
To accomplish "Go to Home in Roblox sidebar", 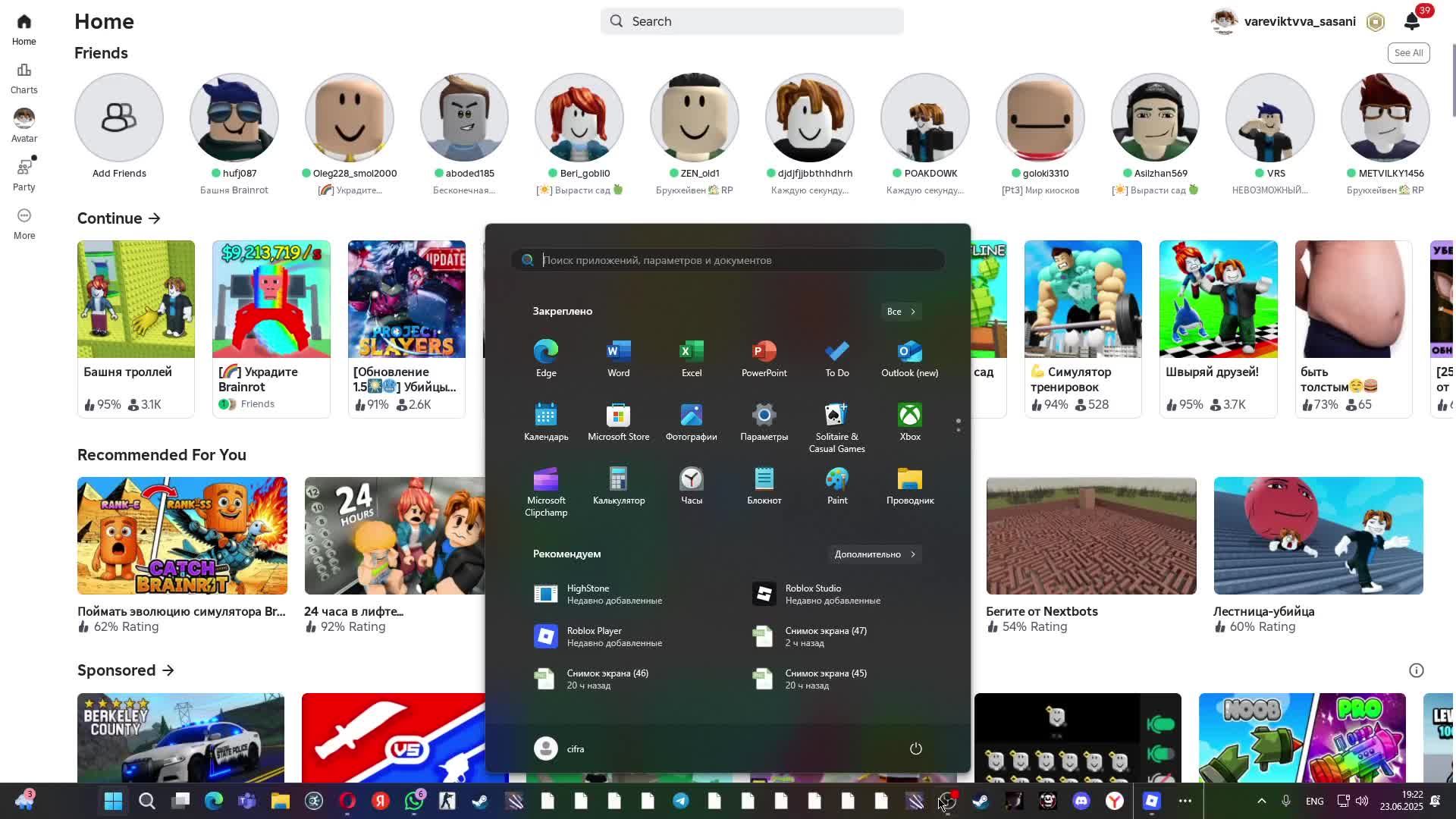I will (x=24, y=30).
